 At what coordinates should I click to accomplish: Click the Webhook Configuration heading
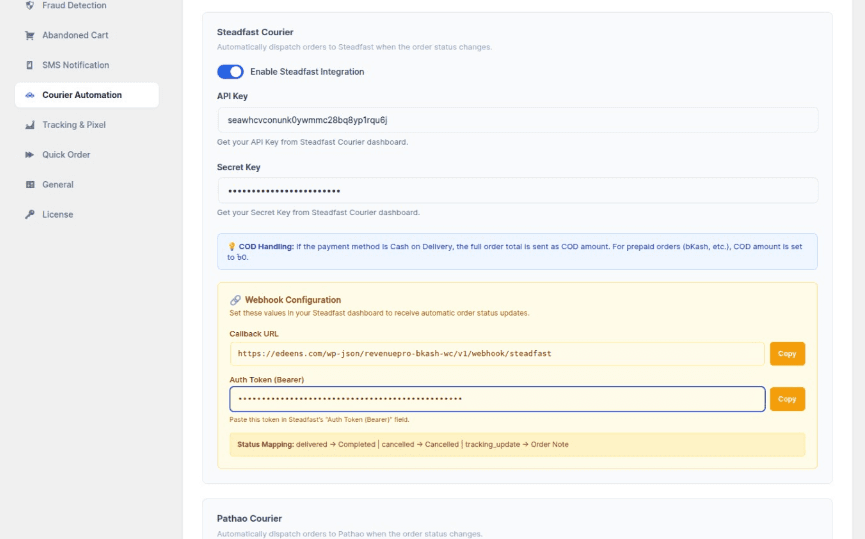tap(293, 300)
